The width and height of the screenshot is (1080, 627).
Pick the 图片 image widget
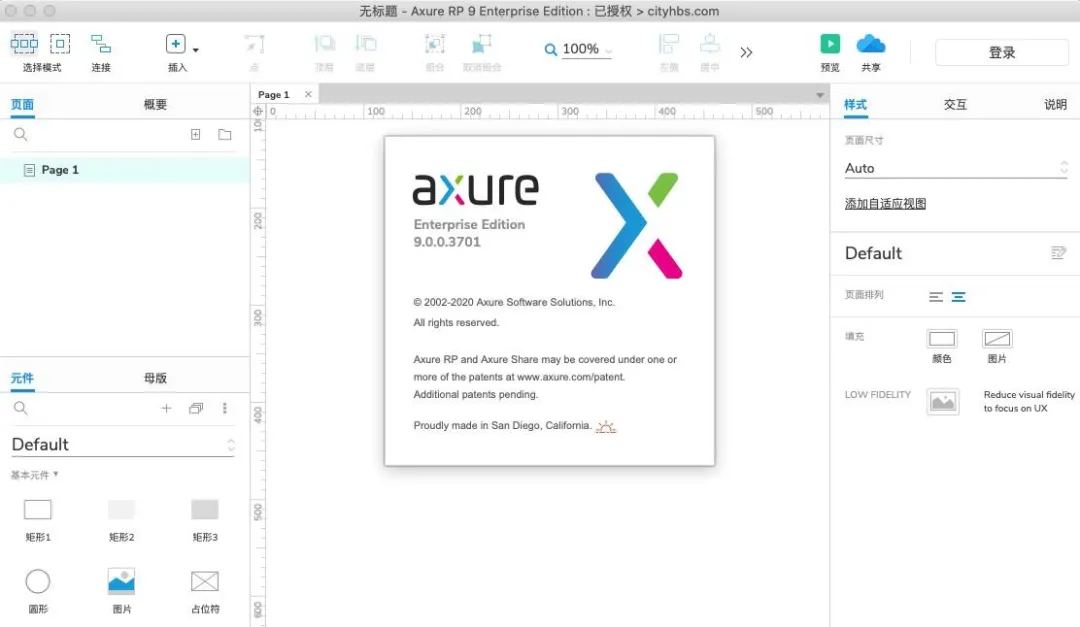(x=121, y=582)
